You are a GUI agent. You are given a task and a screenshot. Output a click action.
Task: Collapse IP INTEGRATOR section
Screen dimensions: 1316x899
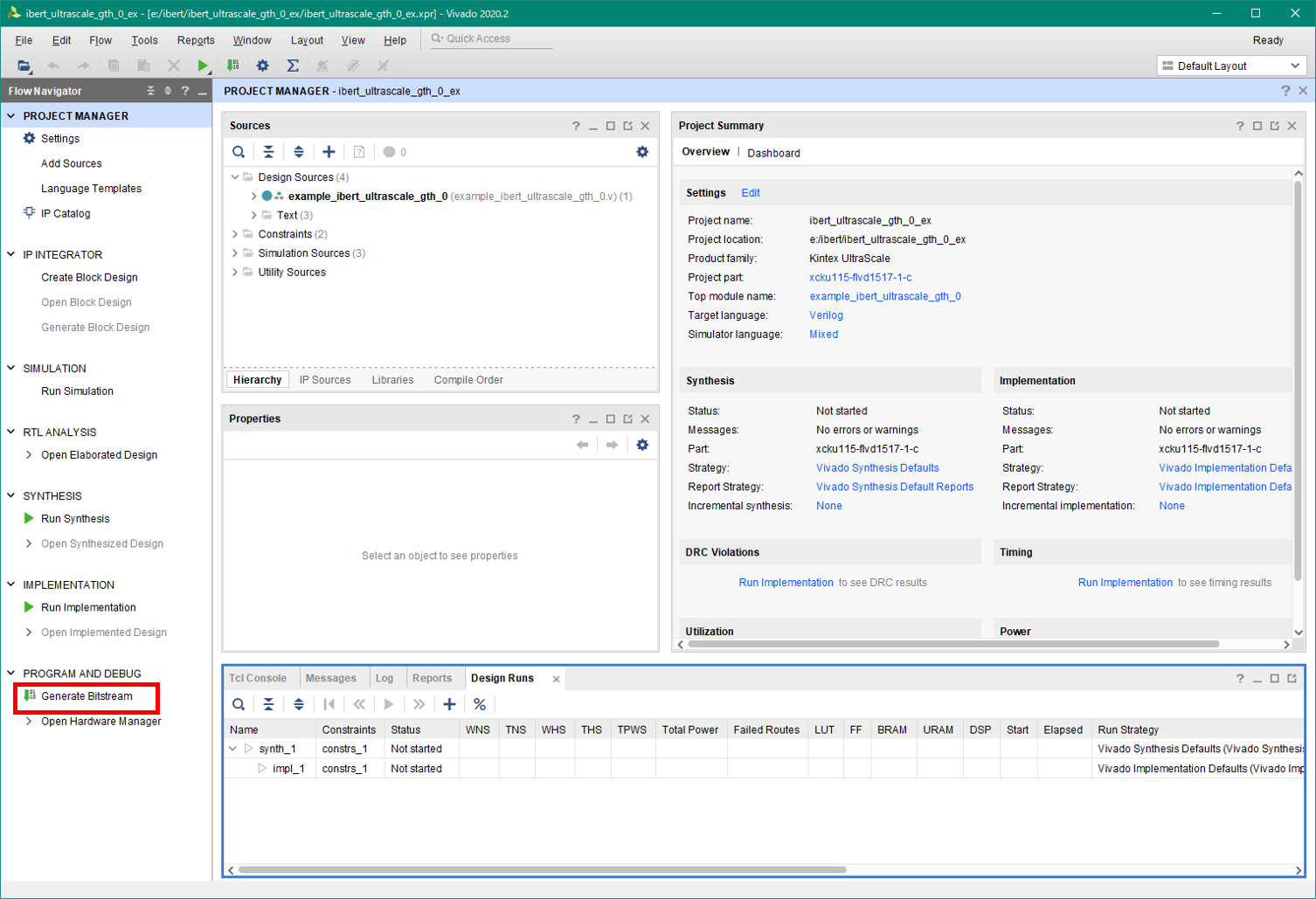[x=10, y=254]
